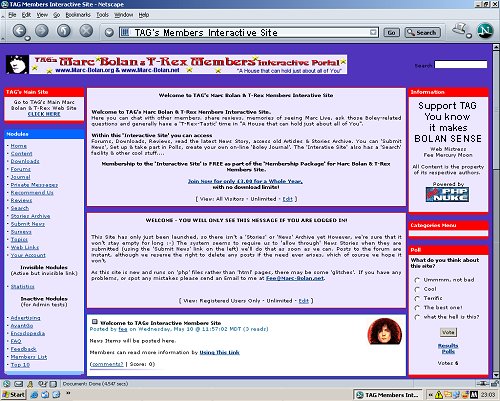The width and height of the screenshot is (500, 401).
Task: Open the Window menu
Action: tap(123, 15)
